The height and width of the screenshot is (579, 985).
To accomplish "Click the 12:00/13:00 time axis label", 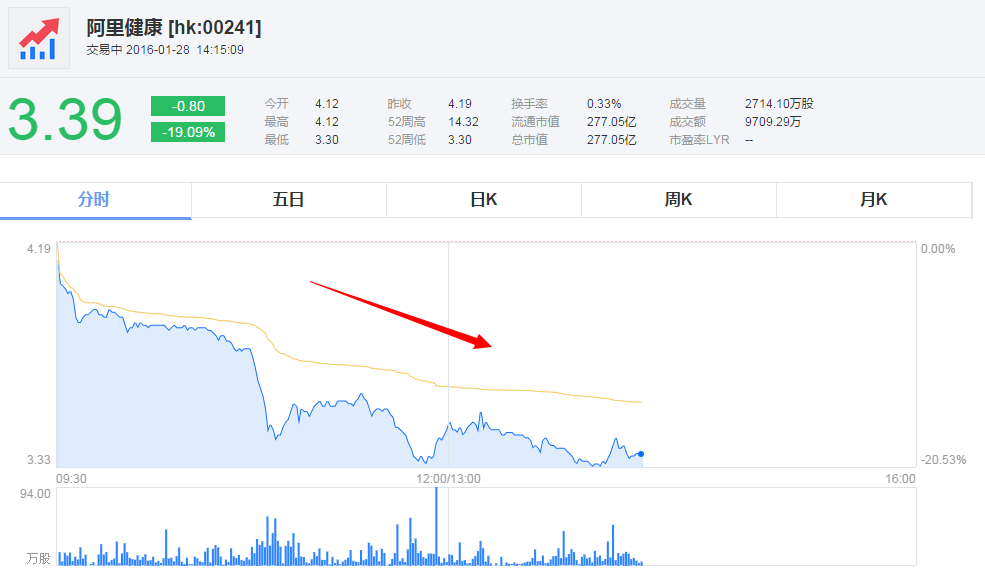I will tap(449, 479).
